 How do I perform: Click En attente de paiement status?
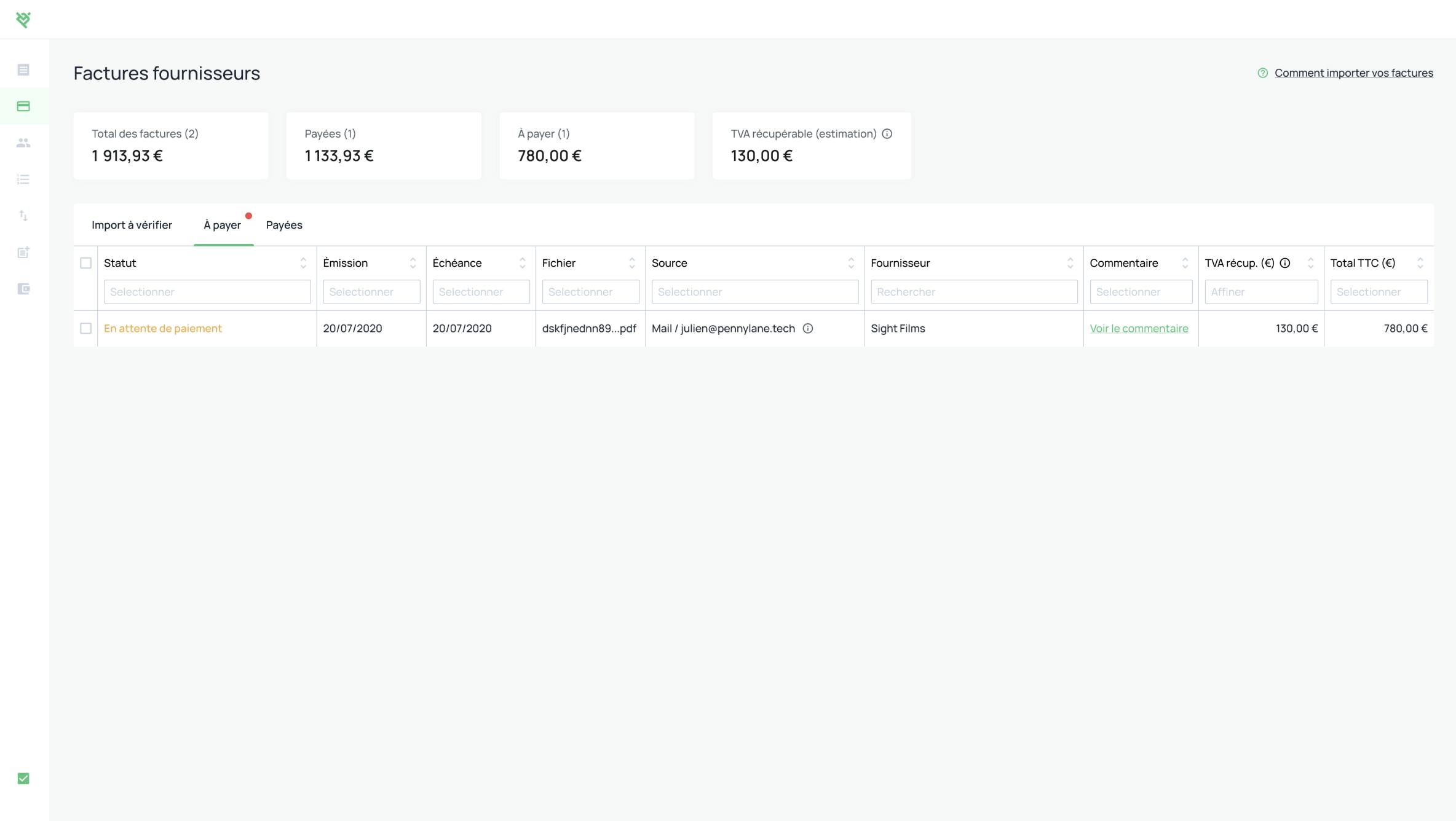point(163,329)
